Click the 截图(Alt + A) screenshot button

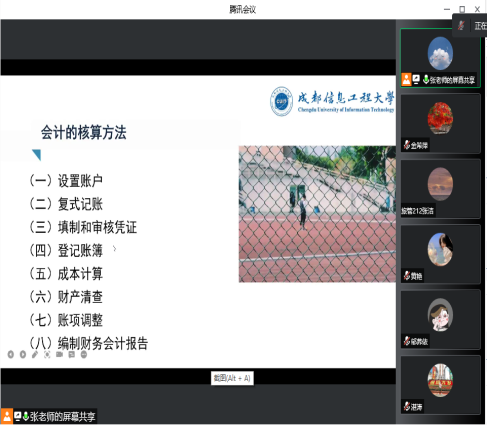232,378
